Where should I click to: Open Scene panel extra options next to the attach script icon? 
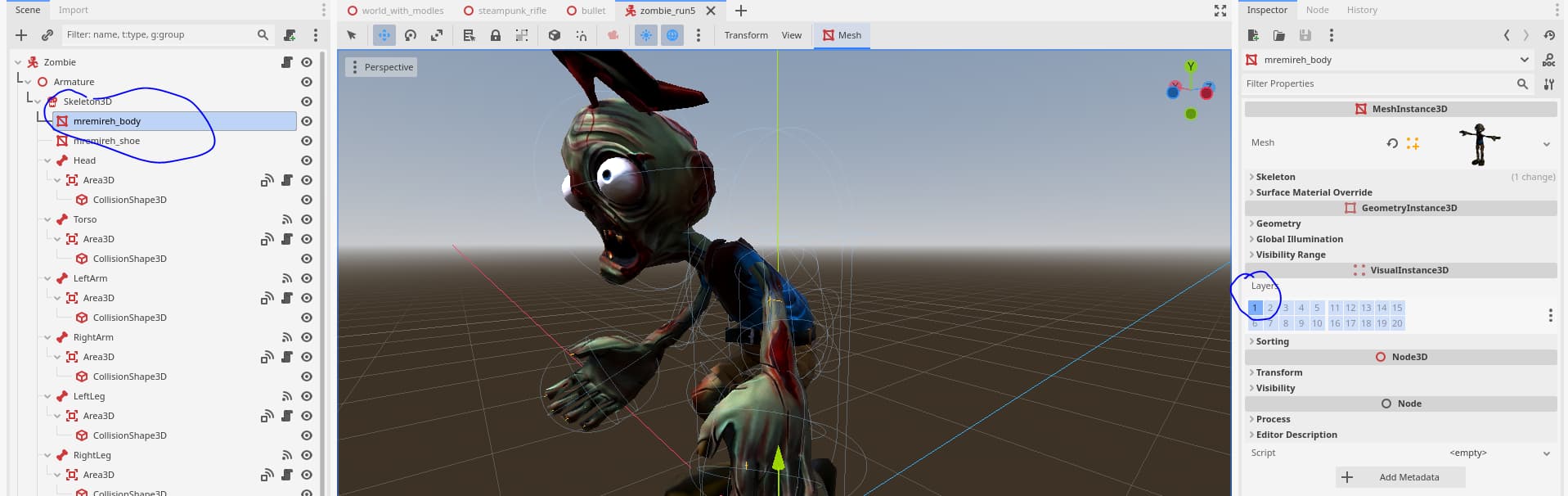(x=316, y=35)
